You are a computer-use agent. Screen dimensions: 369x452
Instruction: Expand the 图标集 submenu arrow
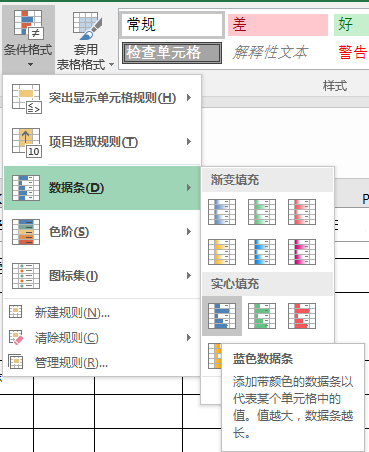189,276
